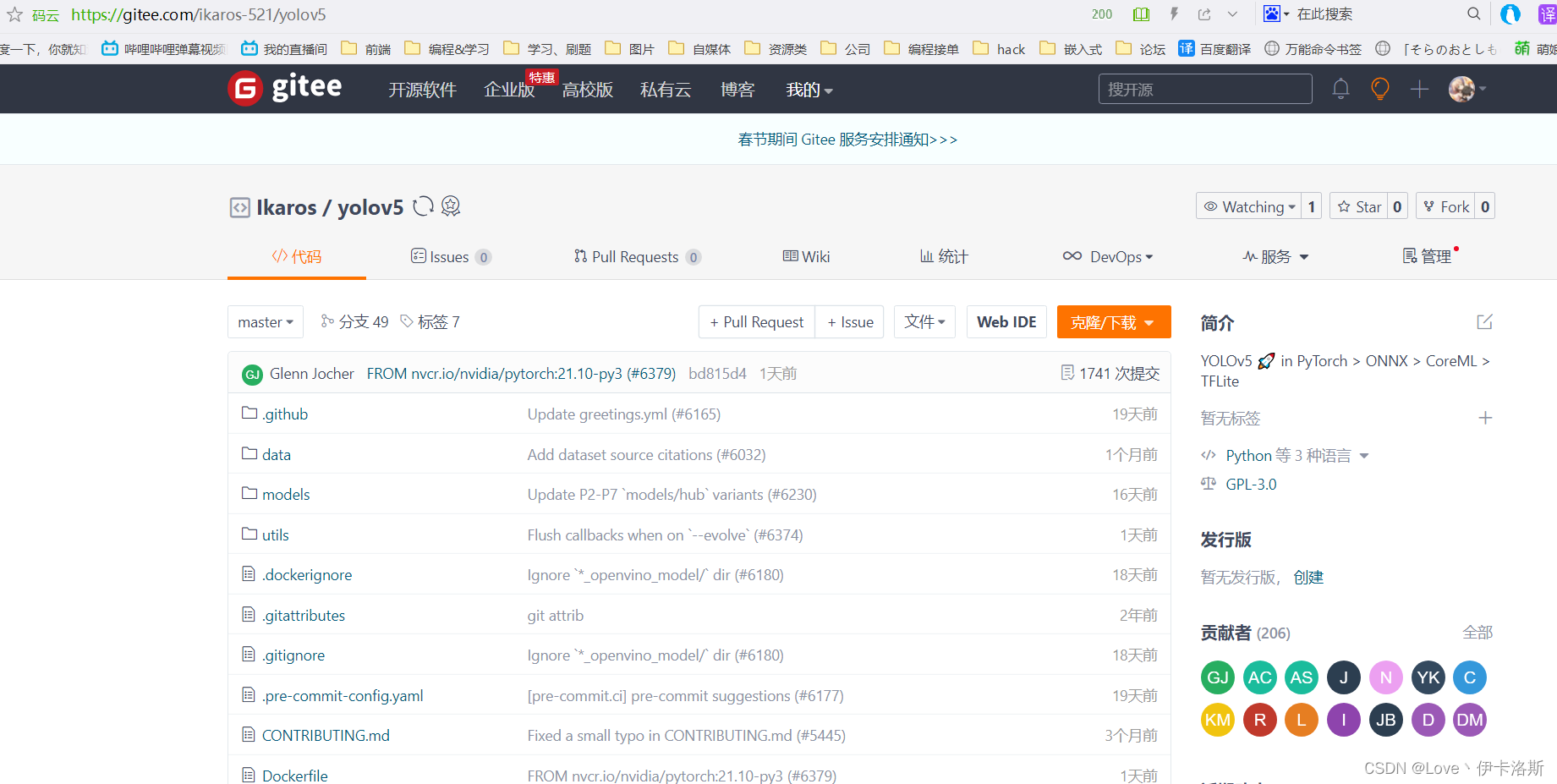Viewport: 1557px width, 784px height.
Task: Open the models folder
Action: coord(286,495)
